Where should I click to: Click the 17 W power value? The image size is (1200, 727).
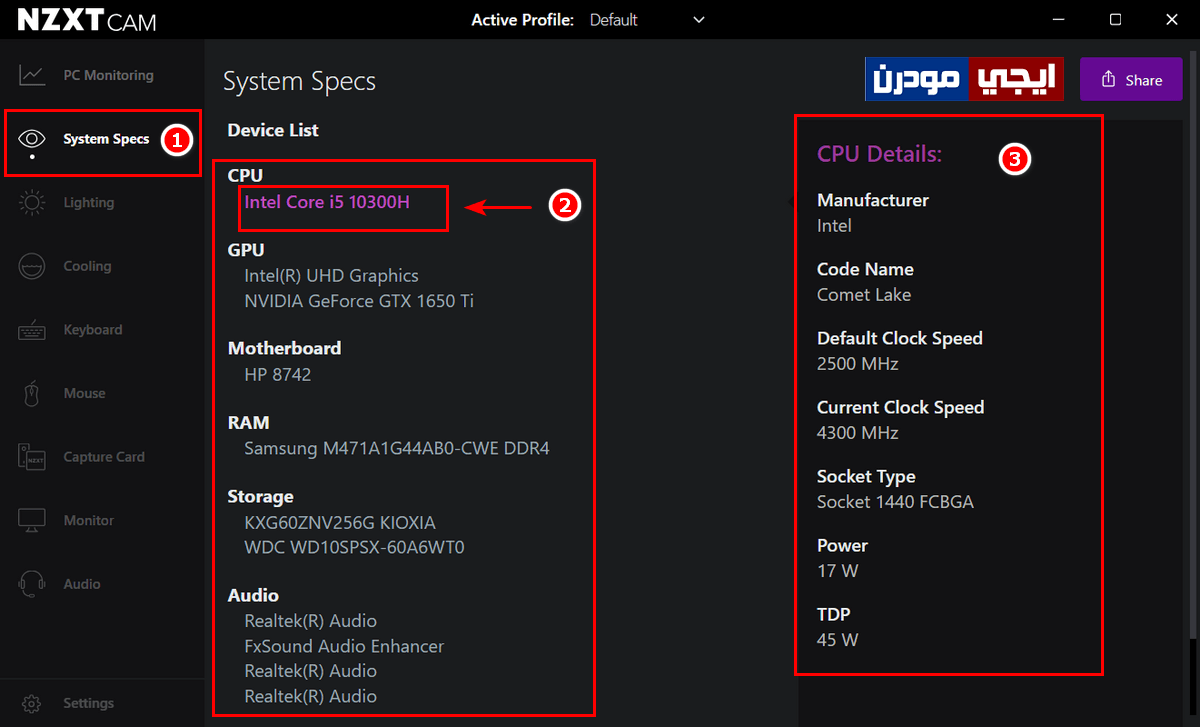tap(838, 571)
